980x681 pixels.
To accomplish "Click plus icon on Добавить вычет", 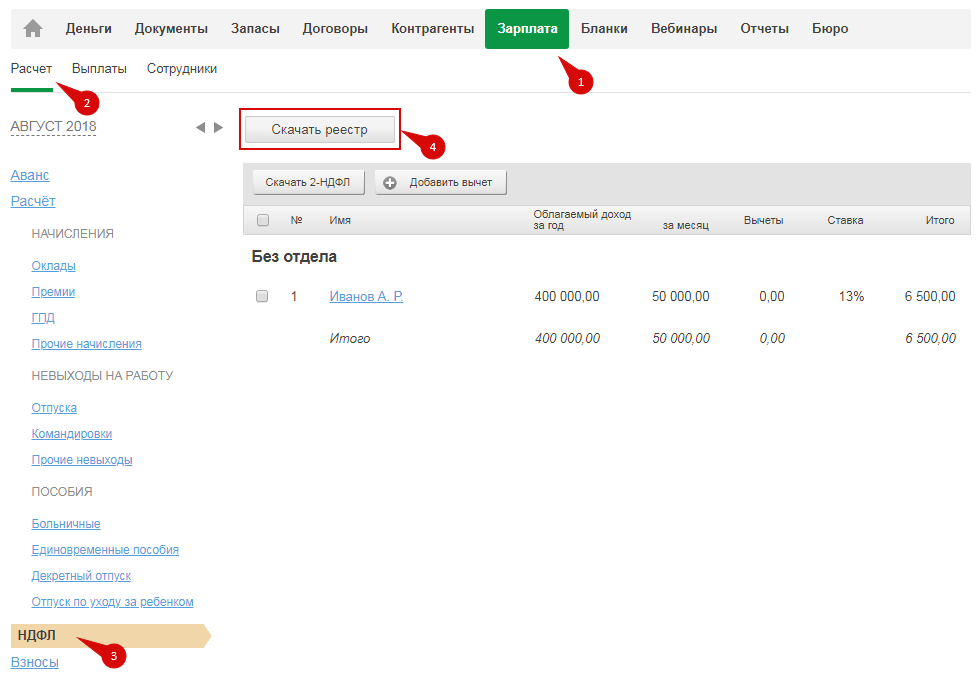I will pos(390,183).
